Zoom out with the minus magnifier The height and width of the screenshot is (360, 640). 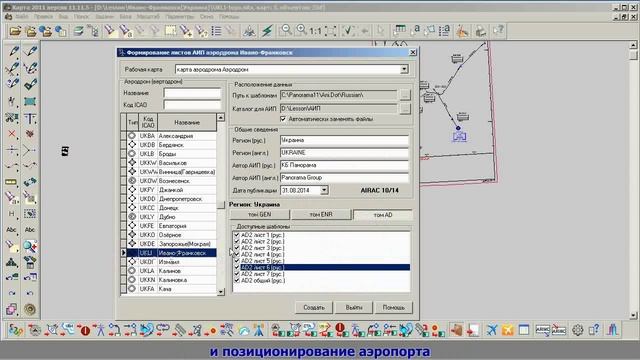point(286,31)
